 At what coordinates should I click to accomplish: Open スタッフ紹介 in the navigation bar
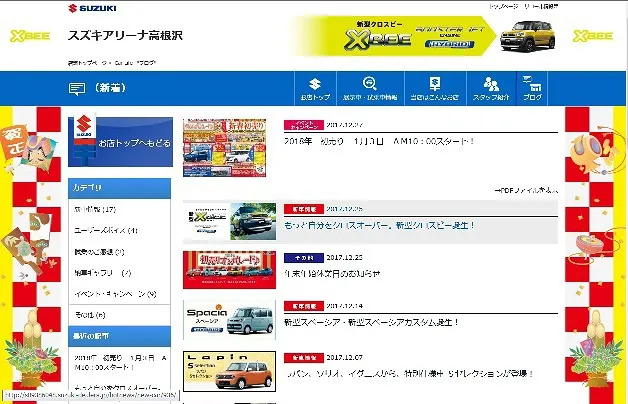tap(491, 89)
